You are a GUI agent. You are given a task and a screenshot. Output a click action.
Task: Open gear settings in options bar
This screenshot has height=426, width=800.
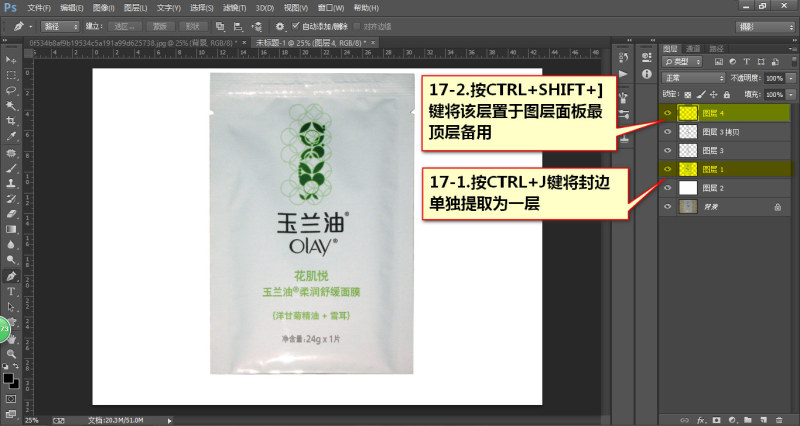pyautogui.click(x=280, y=27)
